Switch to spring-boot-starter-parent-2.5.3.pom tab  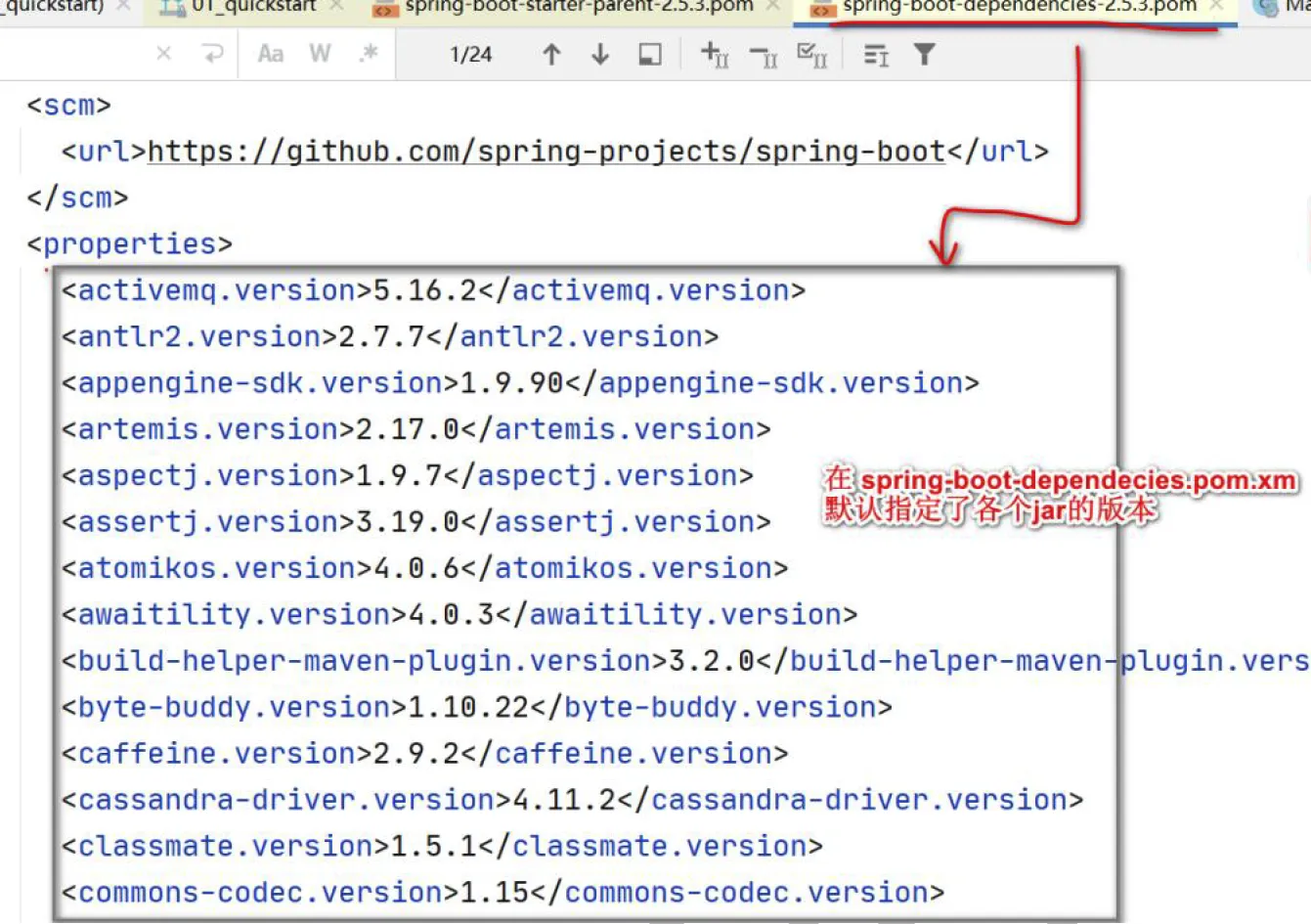coord(579,6)
